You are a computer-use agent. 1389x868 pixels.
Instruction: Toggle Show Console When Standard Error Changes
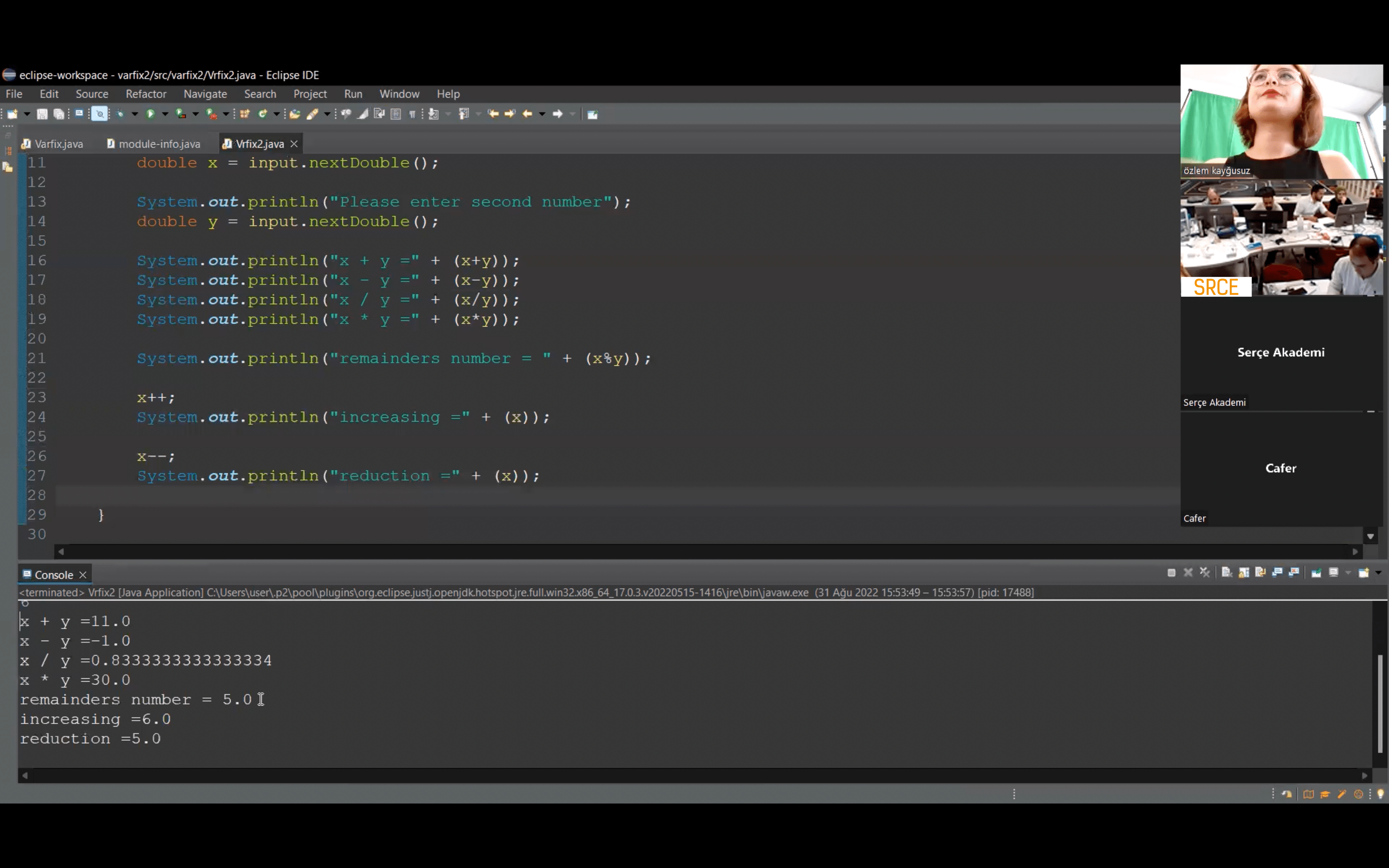coord(1294,572)
